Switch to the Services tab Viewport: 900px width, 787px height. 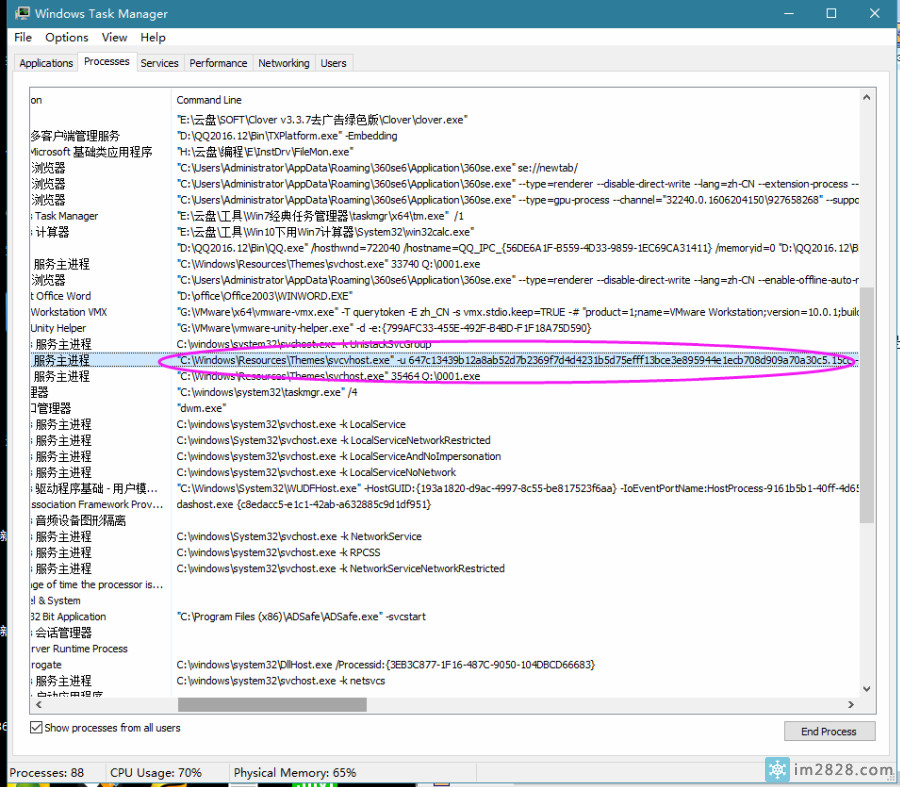pyautogui.click(x=159, y=63)
